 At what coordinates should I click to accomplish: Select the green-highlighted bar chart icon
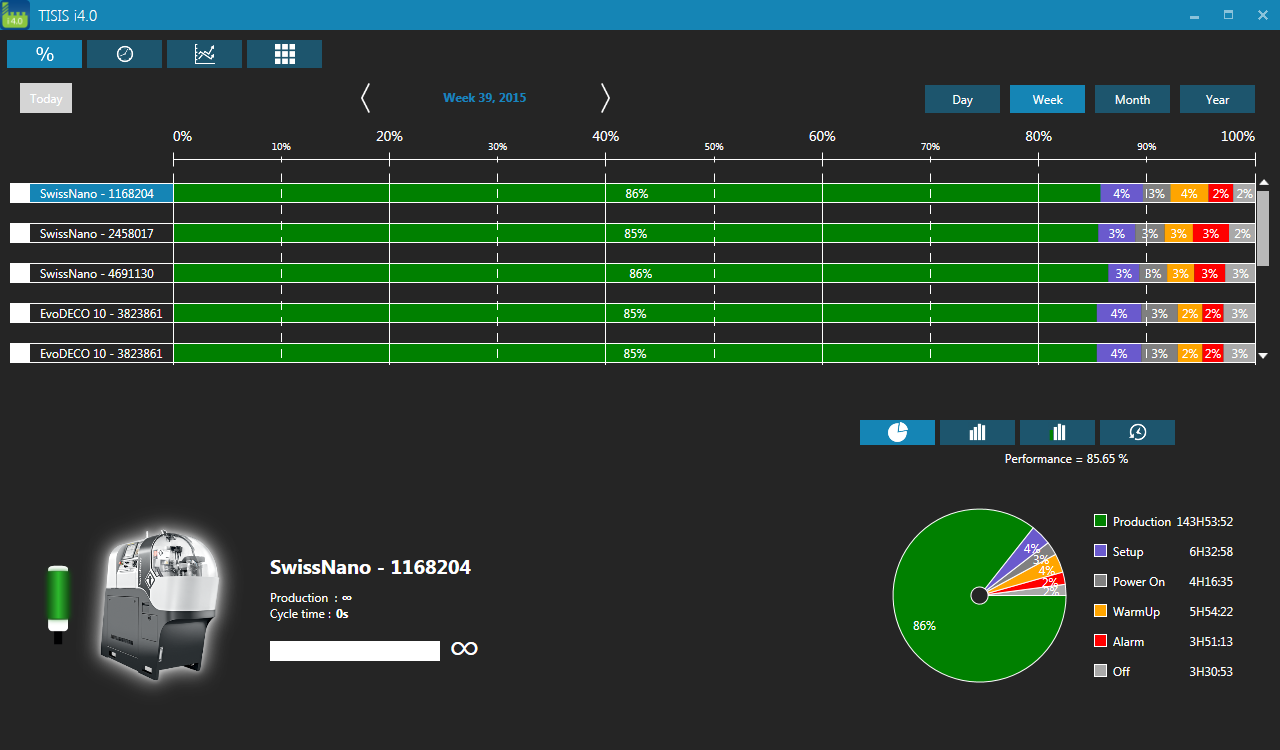(x=1057, y=432)
